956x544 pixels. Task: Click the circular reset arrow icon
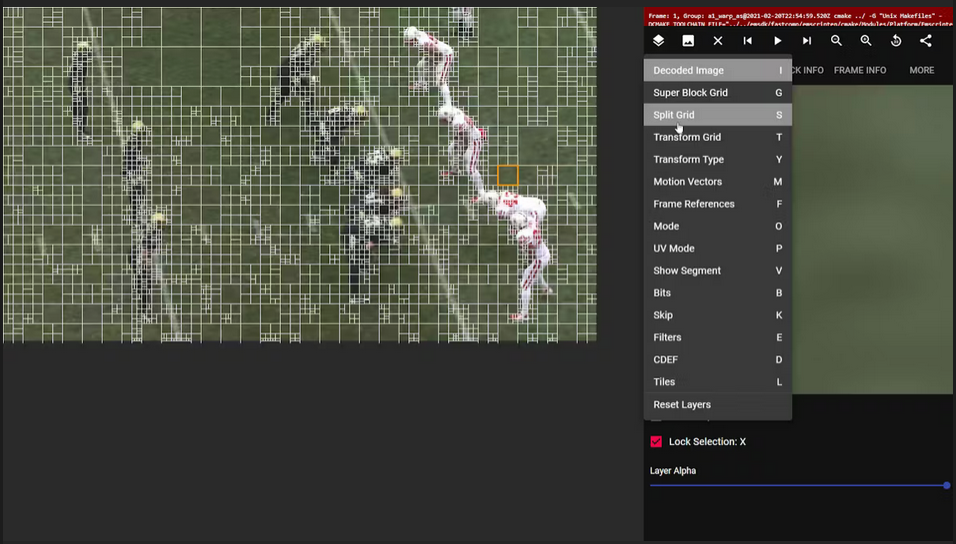point(896,41)
